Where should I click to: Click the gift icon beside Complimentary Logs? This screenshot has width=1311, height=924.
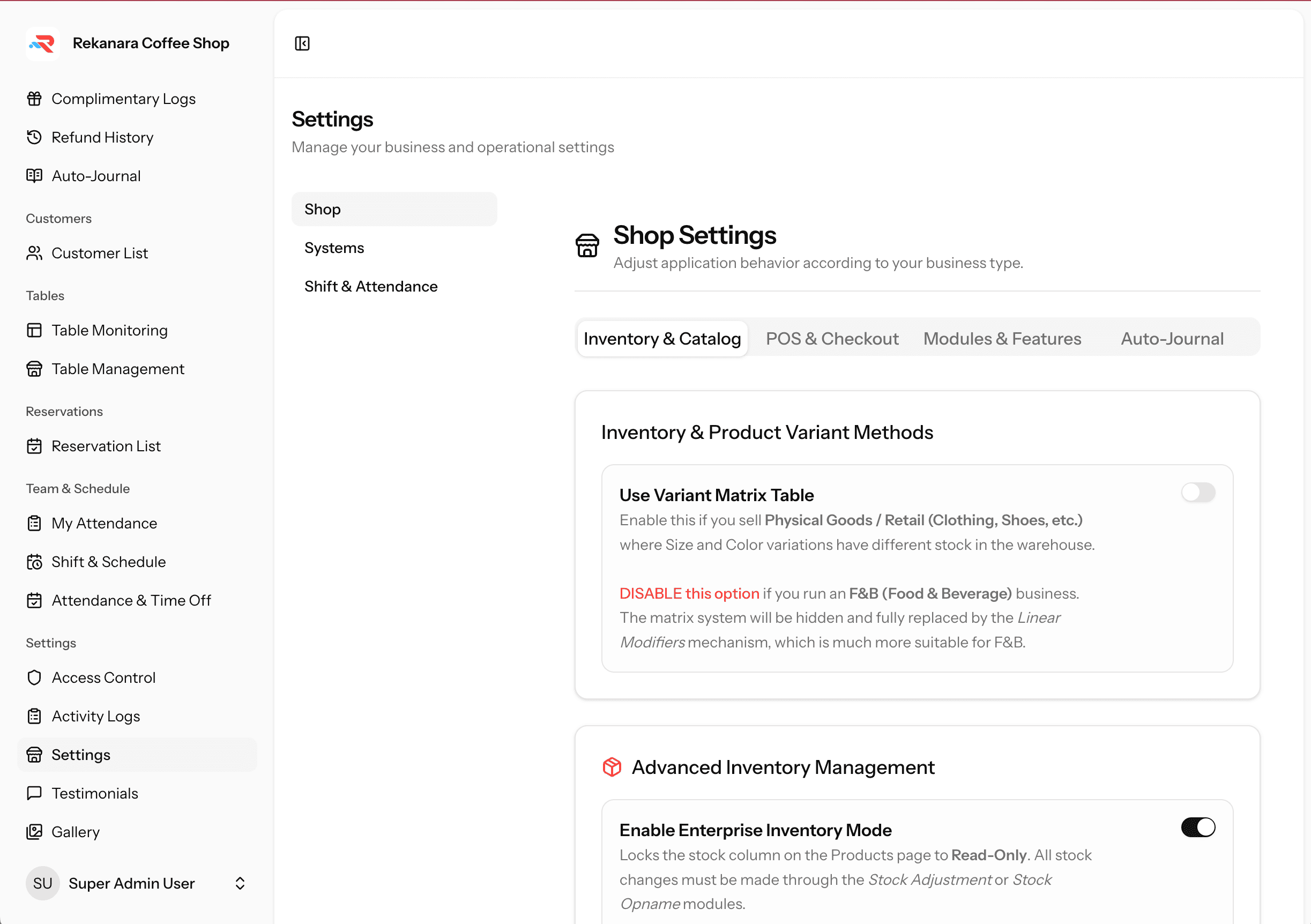tap(34, 99)
